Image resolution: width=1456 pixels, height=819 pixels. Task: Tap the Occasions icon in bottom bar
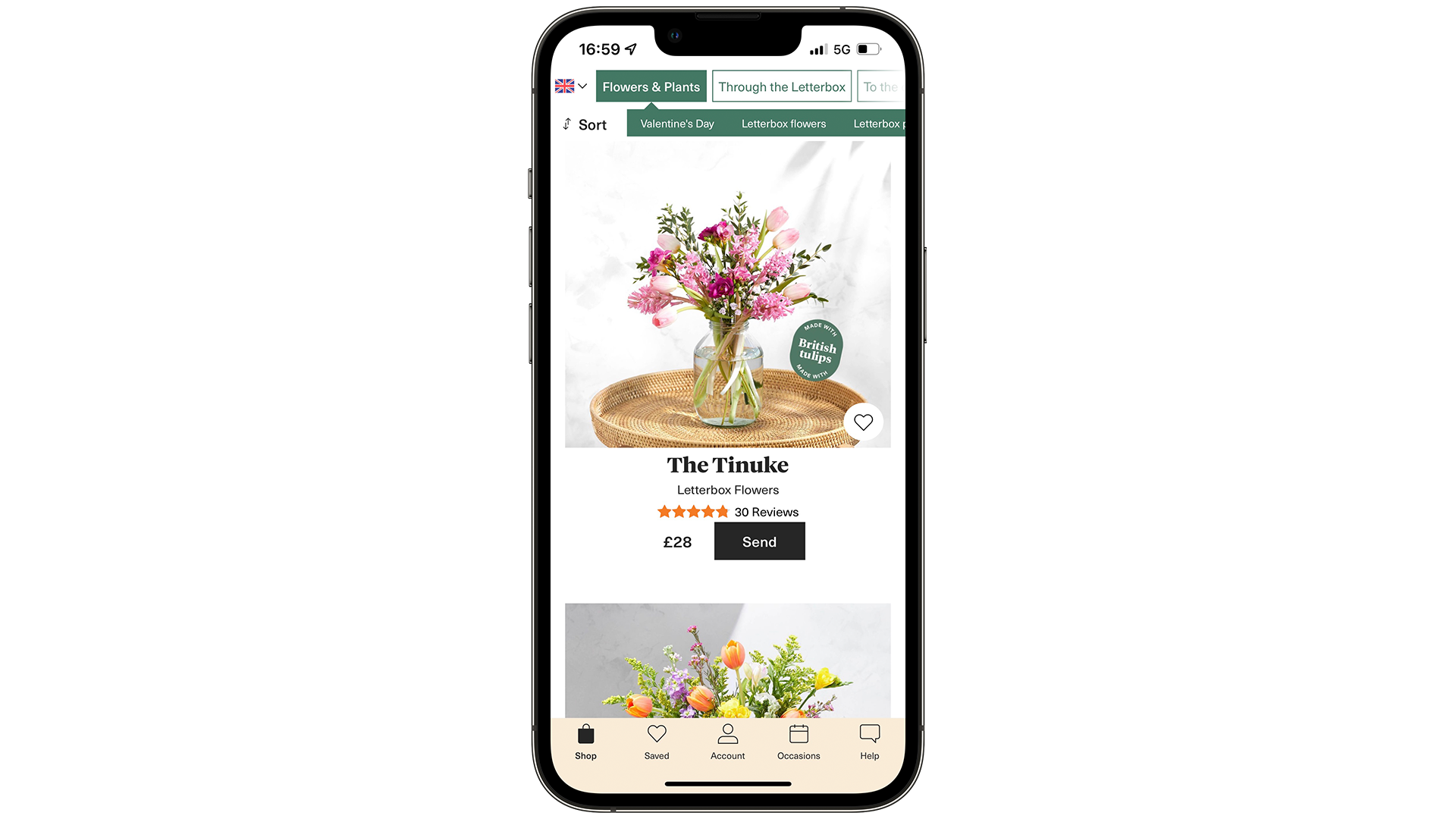coord(797,736)
